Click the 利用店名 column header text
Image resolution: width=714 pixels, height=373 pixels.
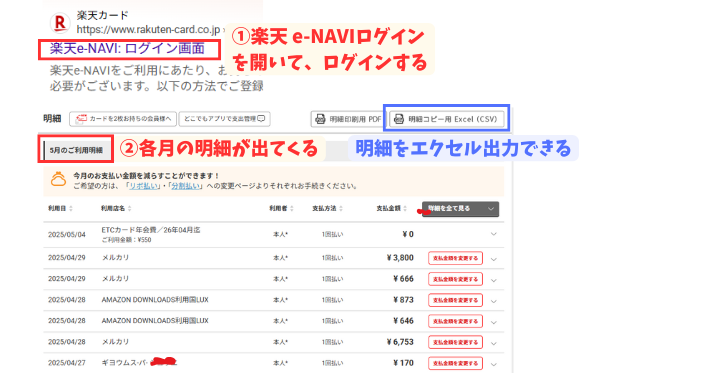point(113,209)
